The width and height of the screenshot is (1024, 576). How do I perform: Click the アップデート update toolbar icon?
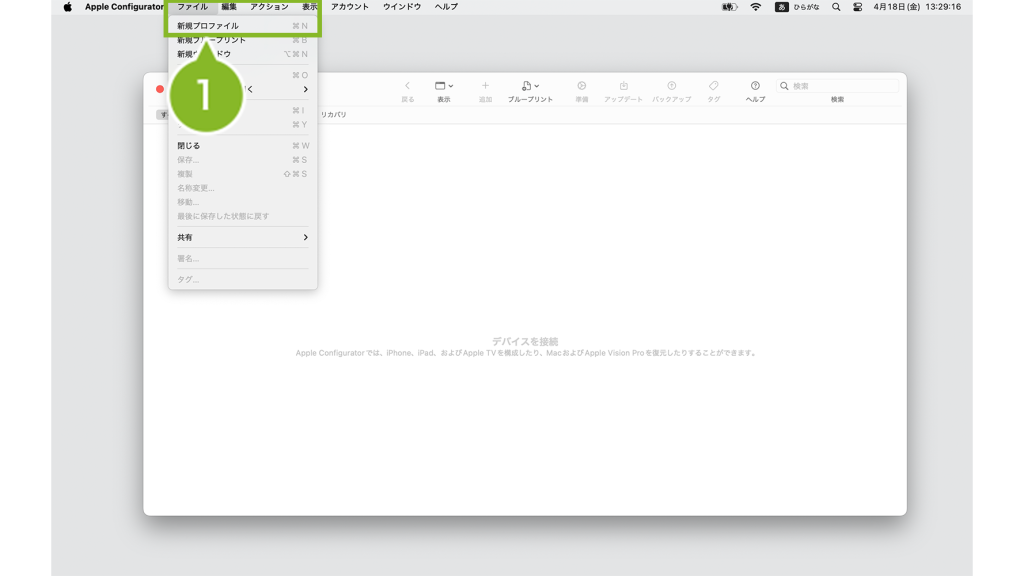(624, 86)
